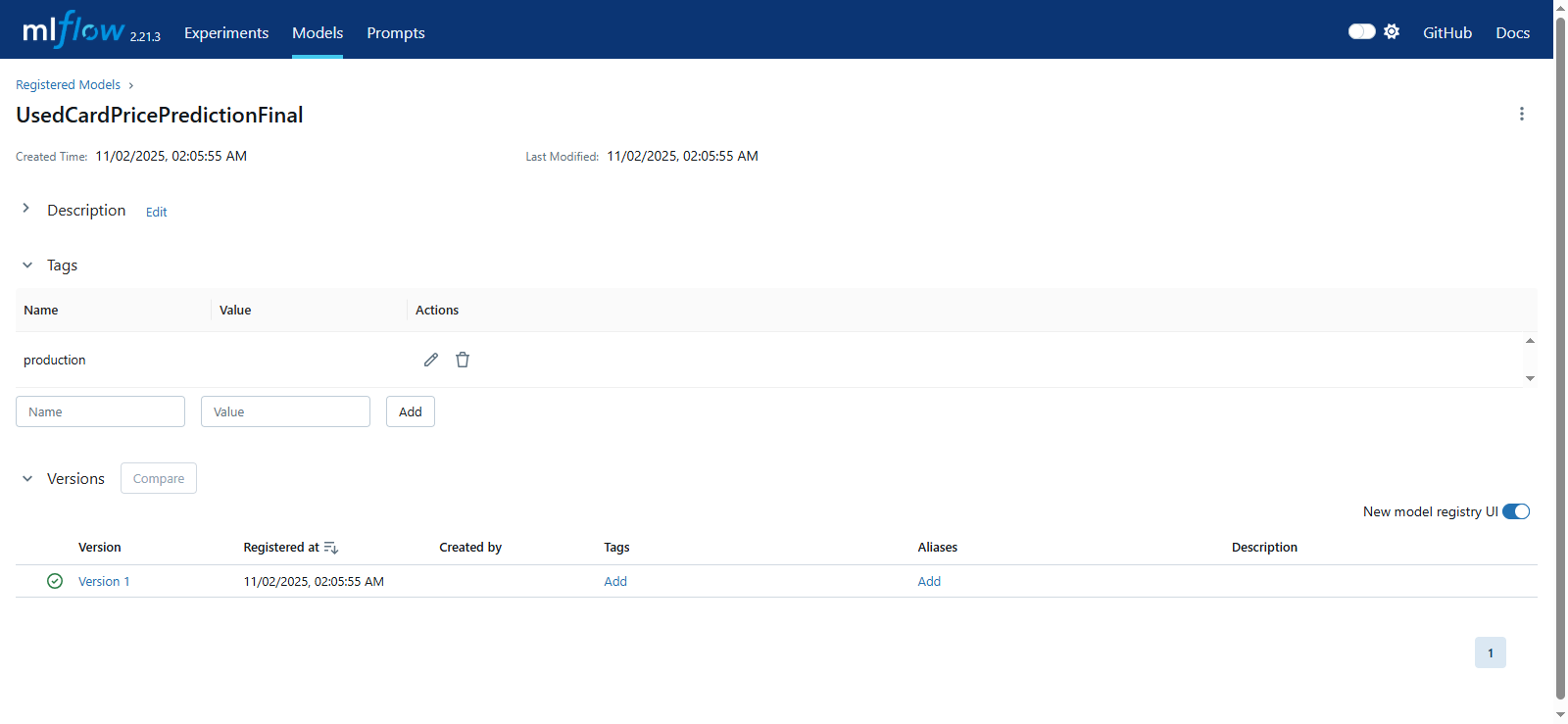The height and width of the screenshot is (724, 1568).
Task: Edit the production tag with pencil icon
Action: tap(431, 360)
